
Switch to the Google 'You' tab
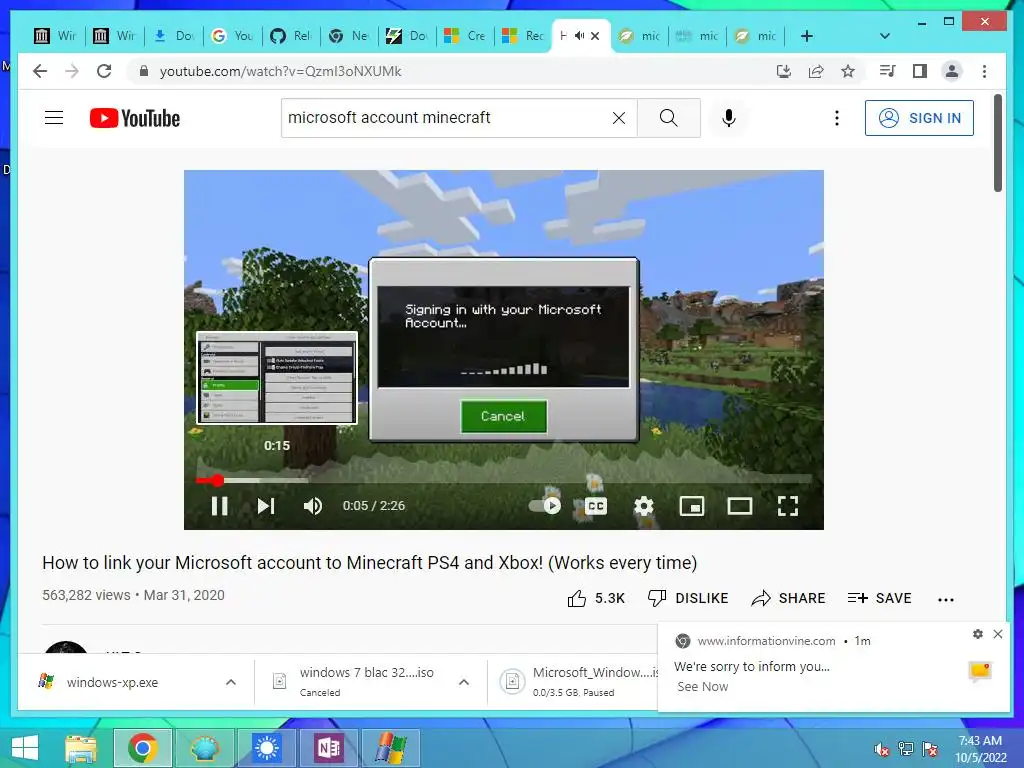pos(232,36)
